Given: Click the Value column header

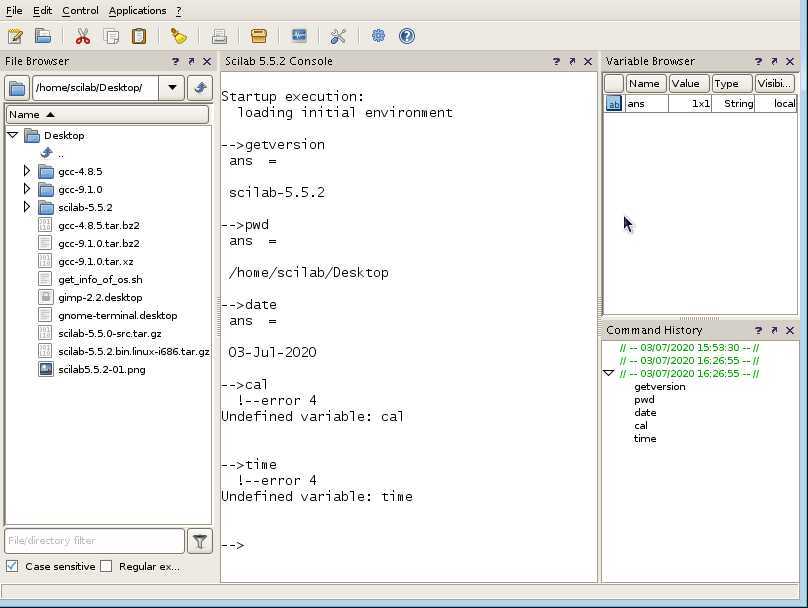Looking at the screenshot, I should pos(689,83).
